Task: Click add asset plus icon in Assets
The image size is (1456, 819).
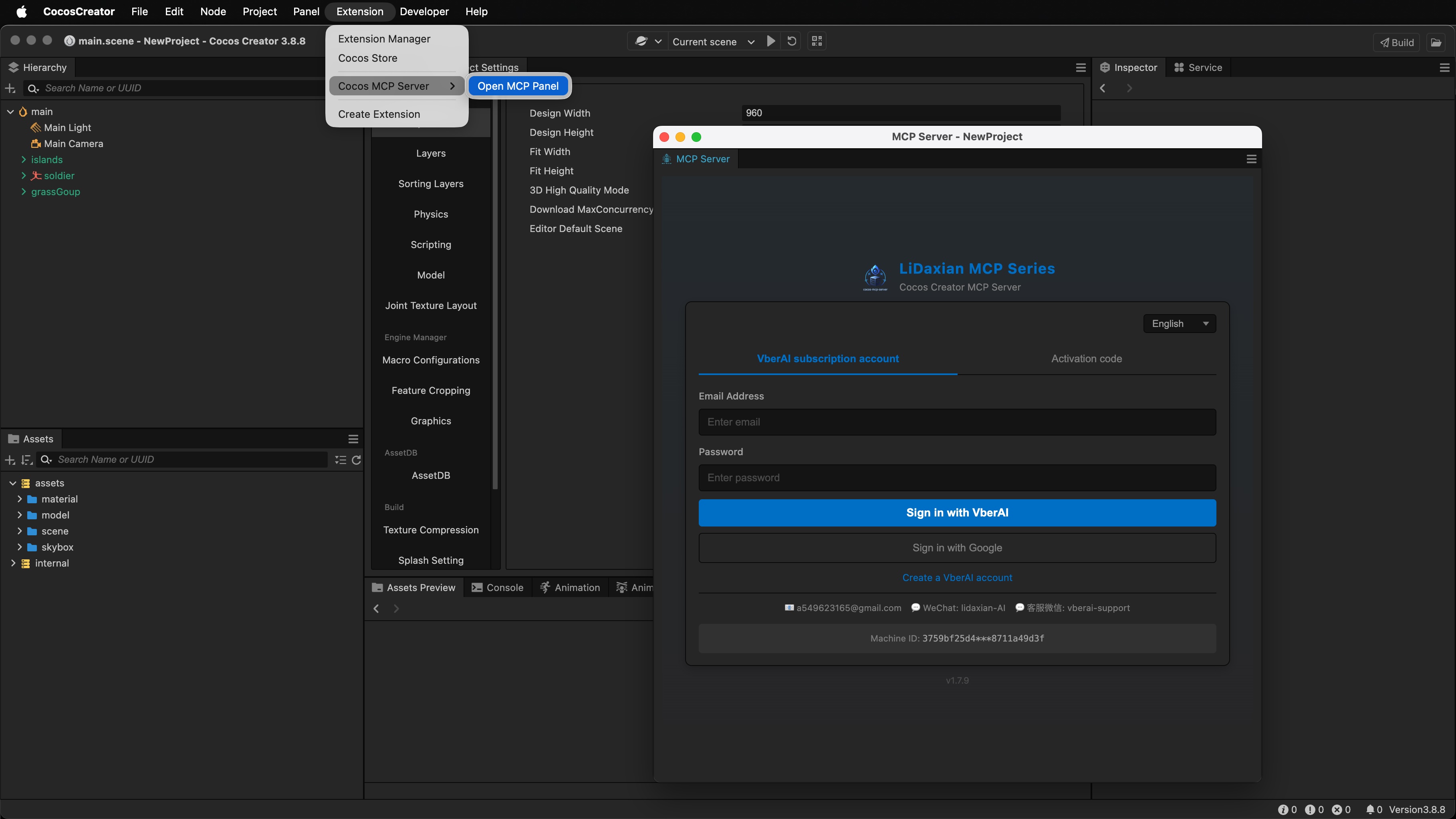Action: click(10, 460)
